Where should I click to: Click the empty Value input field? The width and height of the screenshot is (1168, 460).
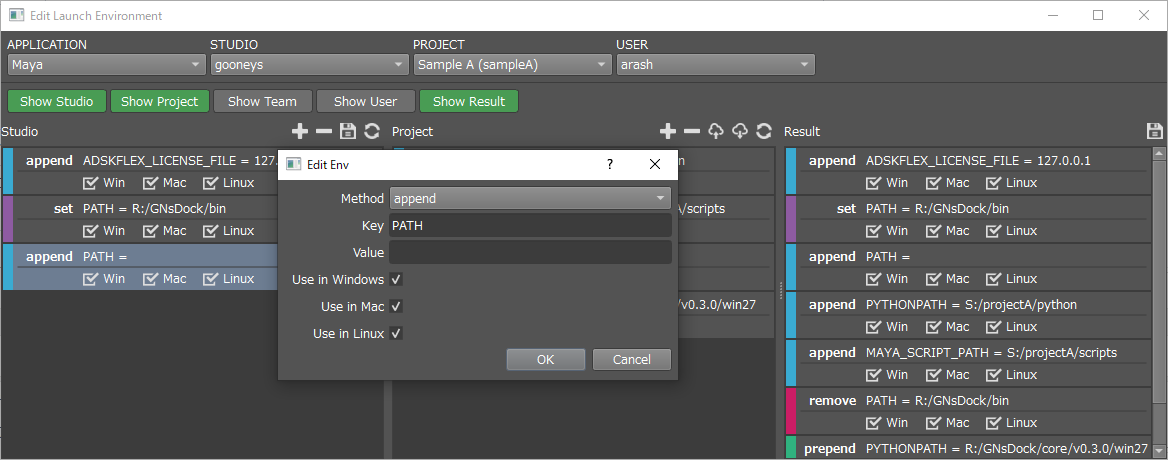[530, 252]
